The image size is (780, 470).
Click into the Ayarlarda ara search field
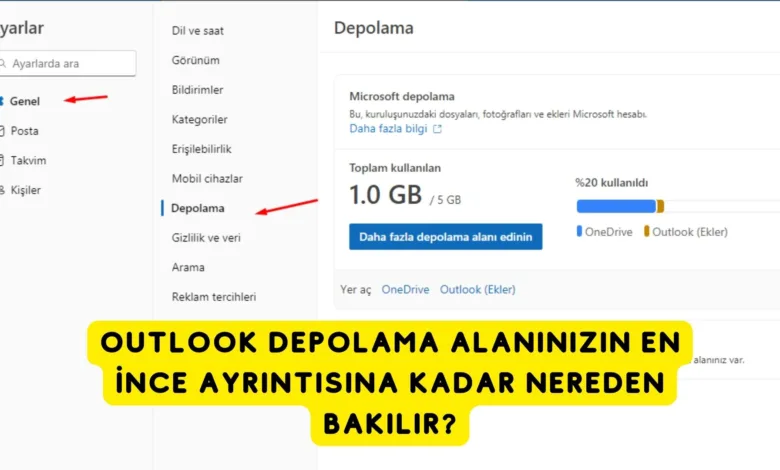68,64
